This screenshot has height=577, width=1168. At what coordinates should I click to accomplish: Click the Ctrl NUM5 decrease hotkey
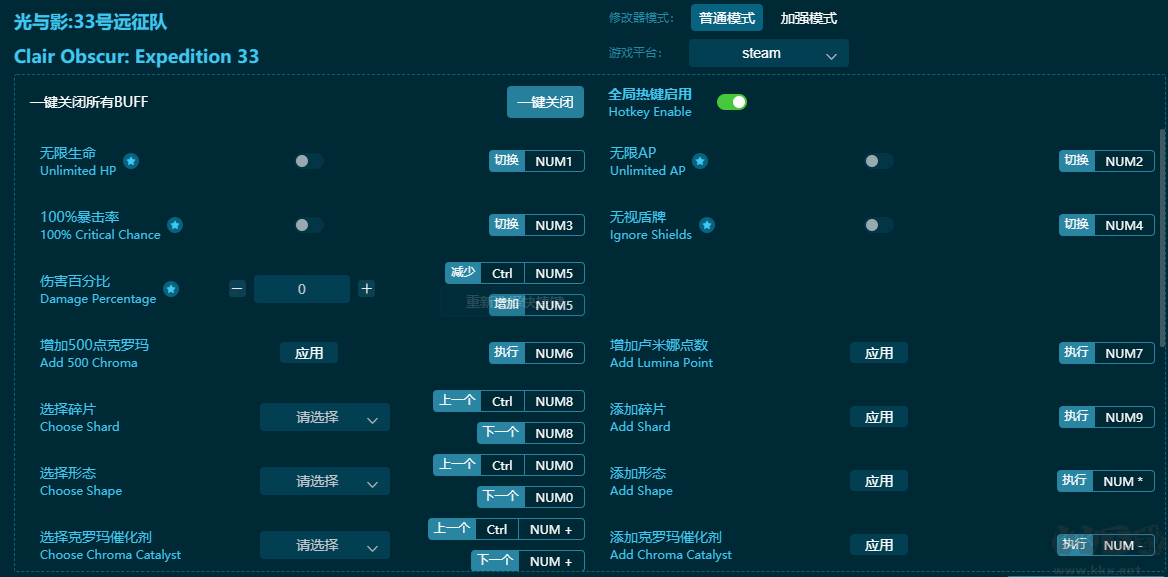(x=515, y=273)
